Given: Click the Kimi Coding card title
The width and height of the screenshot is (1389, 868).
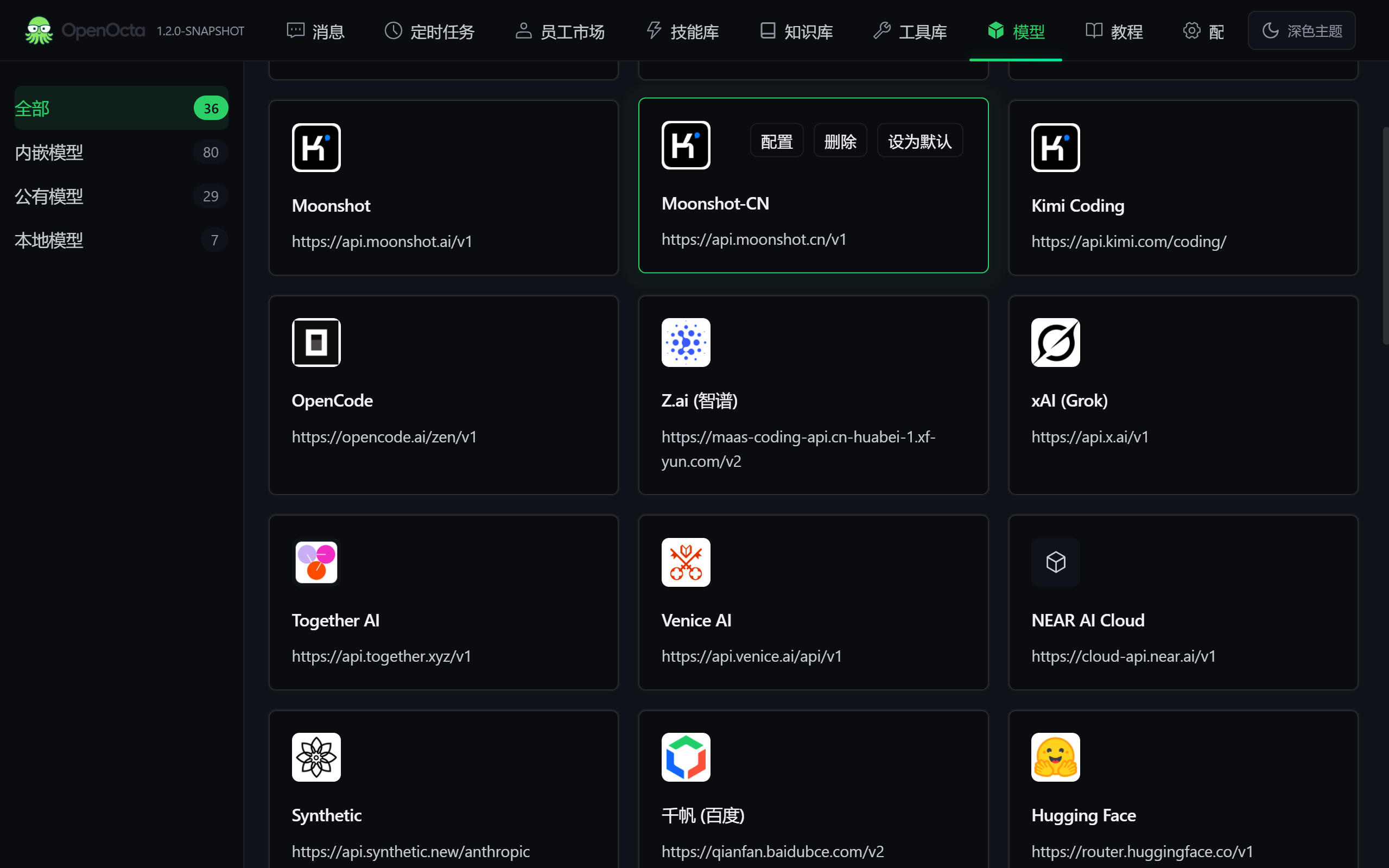Looking at the screenshot, I should coord(1078,206).
